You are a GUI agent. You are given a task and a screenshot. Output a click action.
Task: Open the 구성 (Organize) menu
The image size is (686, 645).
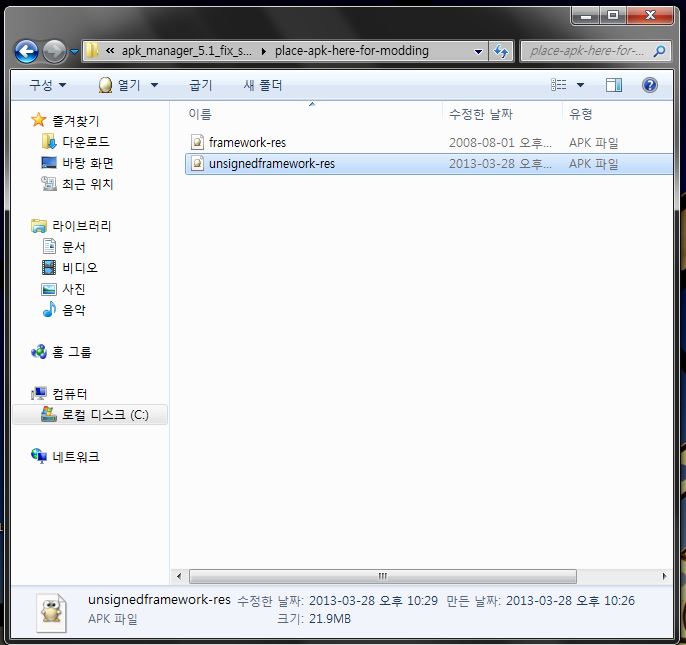(x=47, y=85)
